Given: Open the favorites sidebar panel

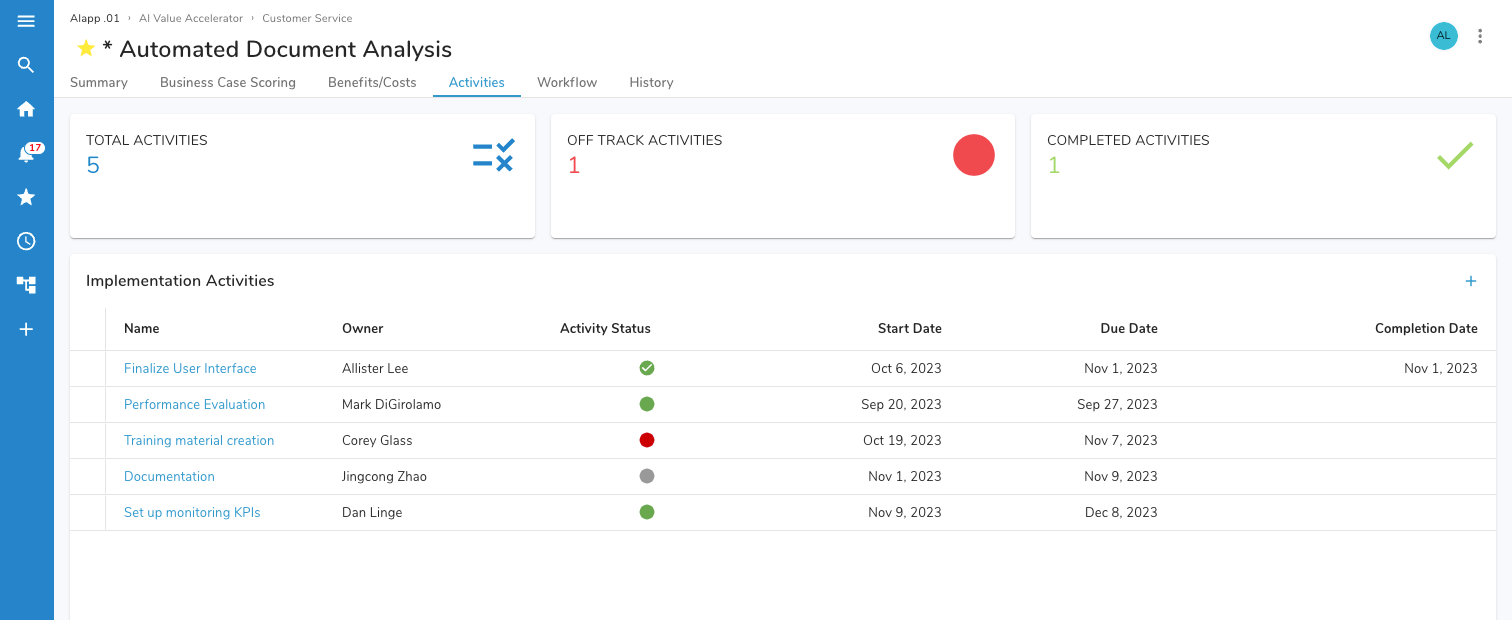Looking at the screenshot, I should (26, 196).
